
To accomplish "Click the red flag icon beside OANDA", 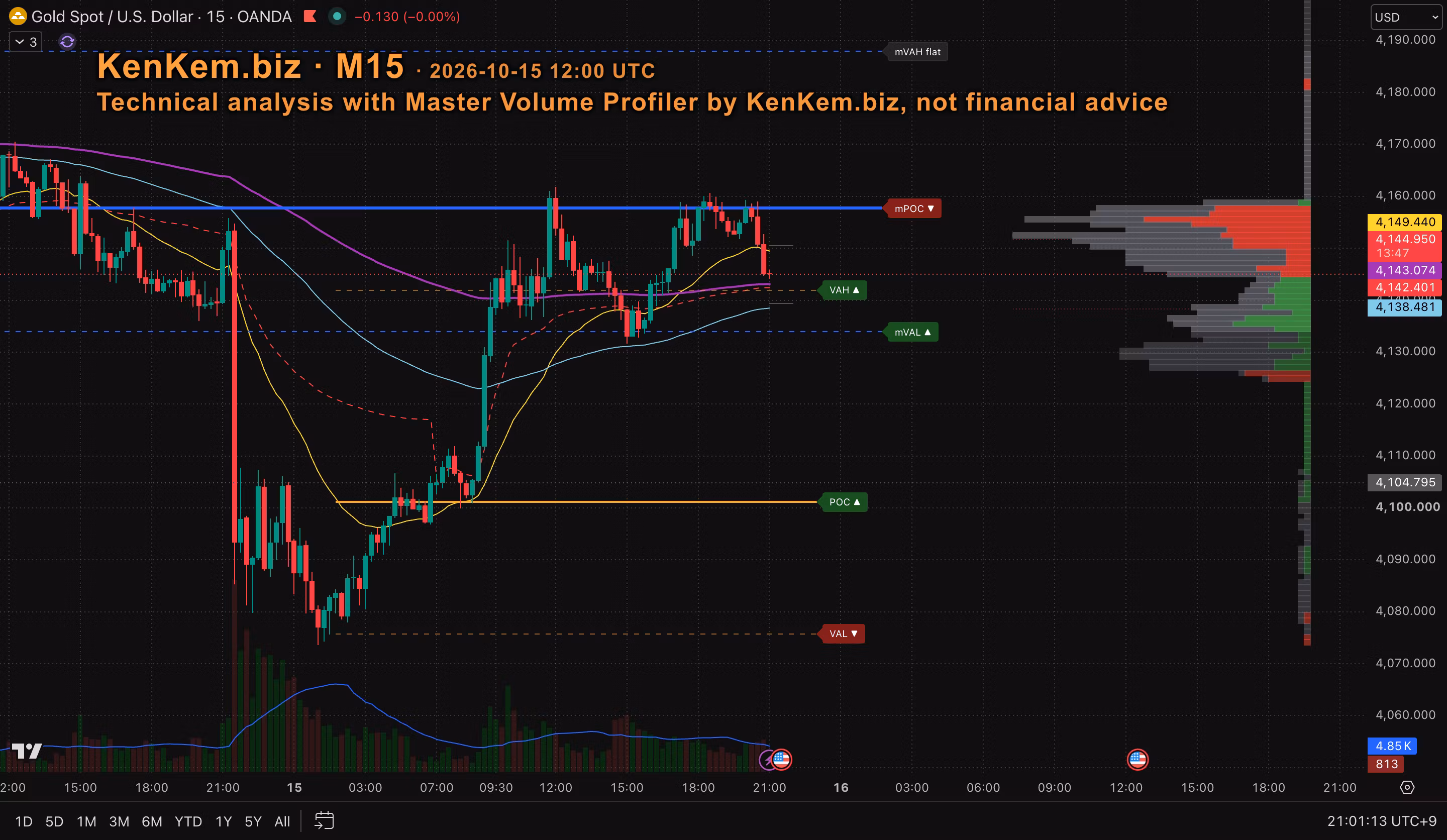I will 310,16.
